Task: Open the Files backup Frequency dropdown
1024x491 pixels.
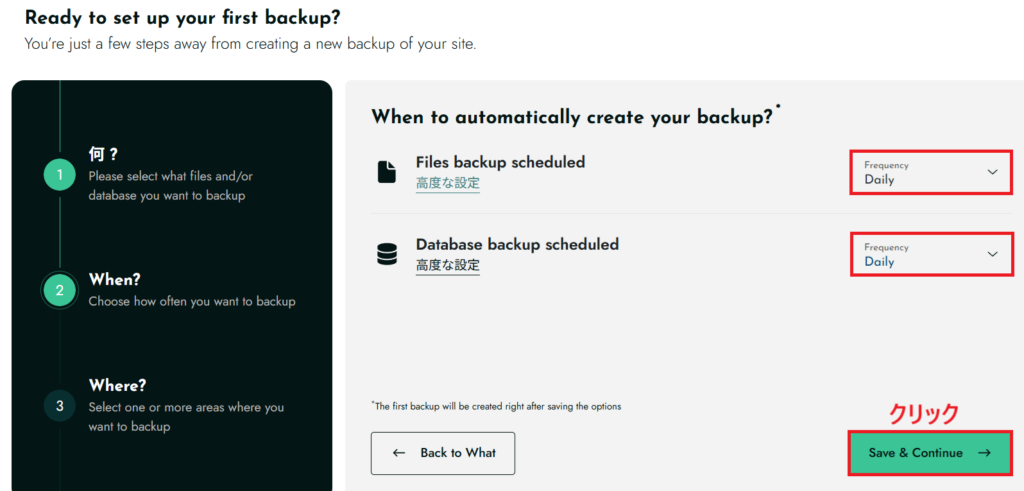Action: 930,173
